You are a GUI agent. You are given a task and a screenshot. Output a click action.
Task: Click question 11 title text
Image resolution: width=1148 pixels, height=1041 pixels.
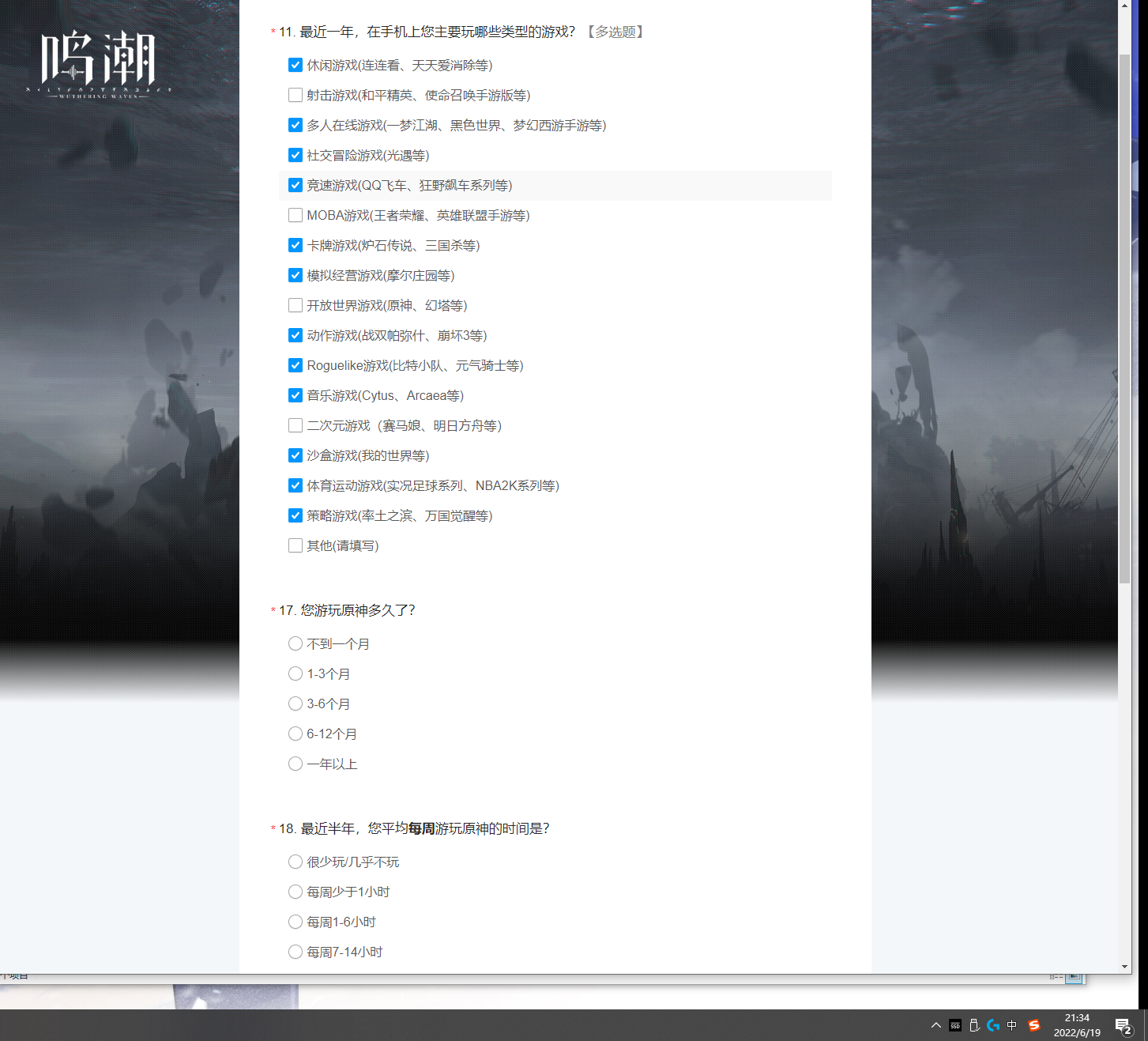tap(427, 32)
